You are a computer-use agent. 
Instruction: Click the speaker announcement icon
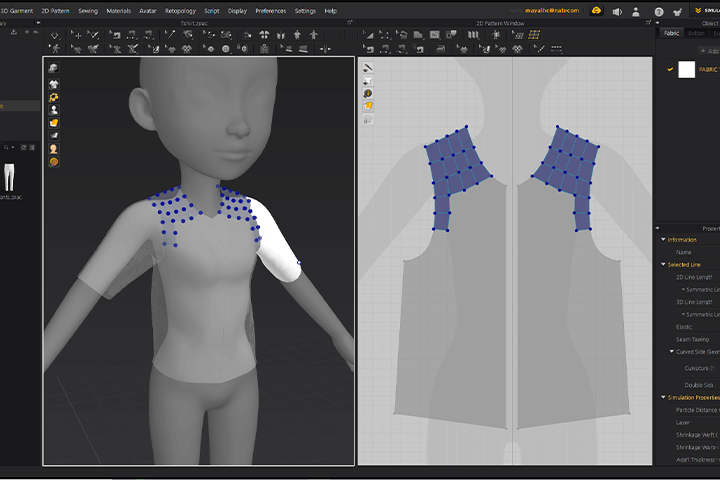point(617,12)
